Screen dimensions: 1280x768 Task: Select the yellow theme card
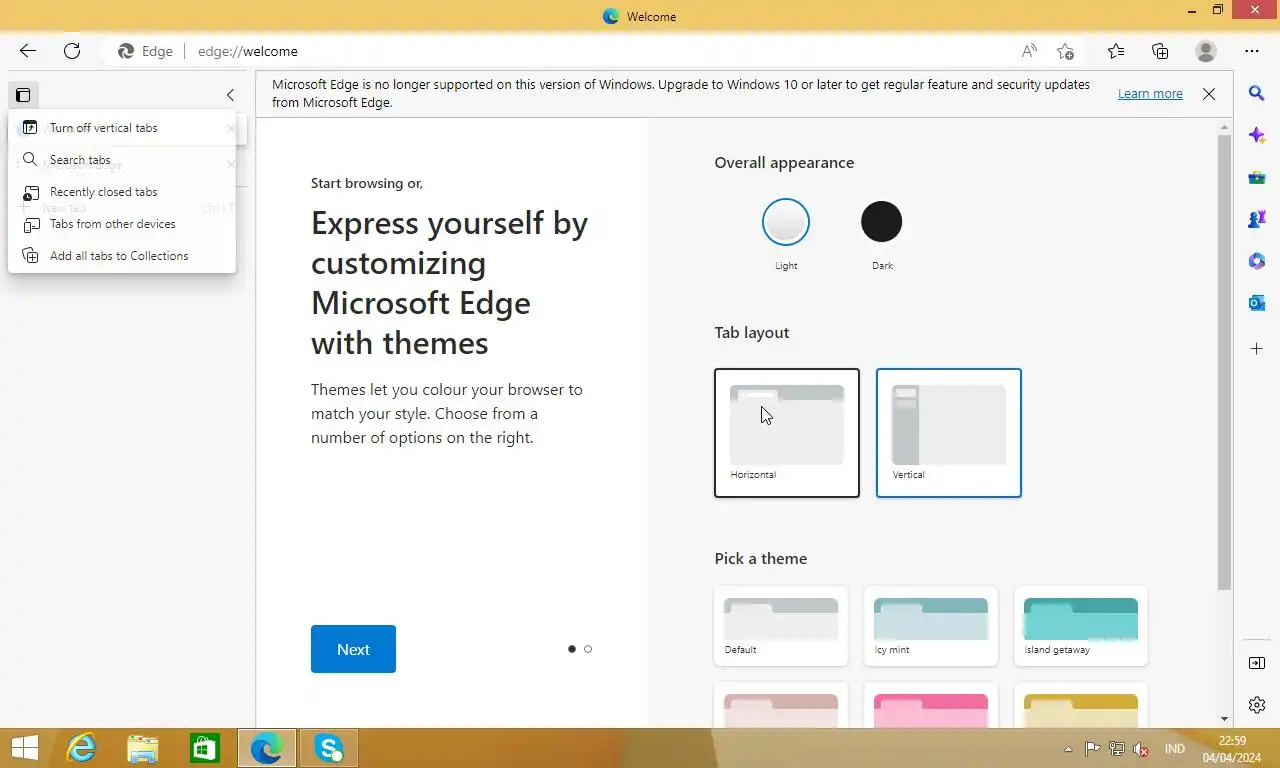[1081, 704]
